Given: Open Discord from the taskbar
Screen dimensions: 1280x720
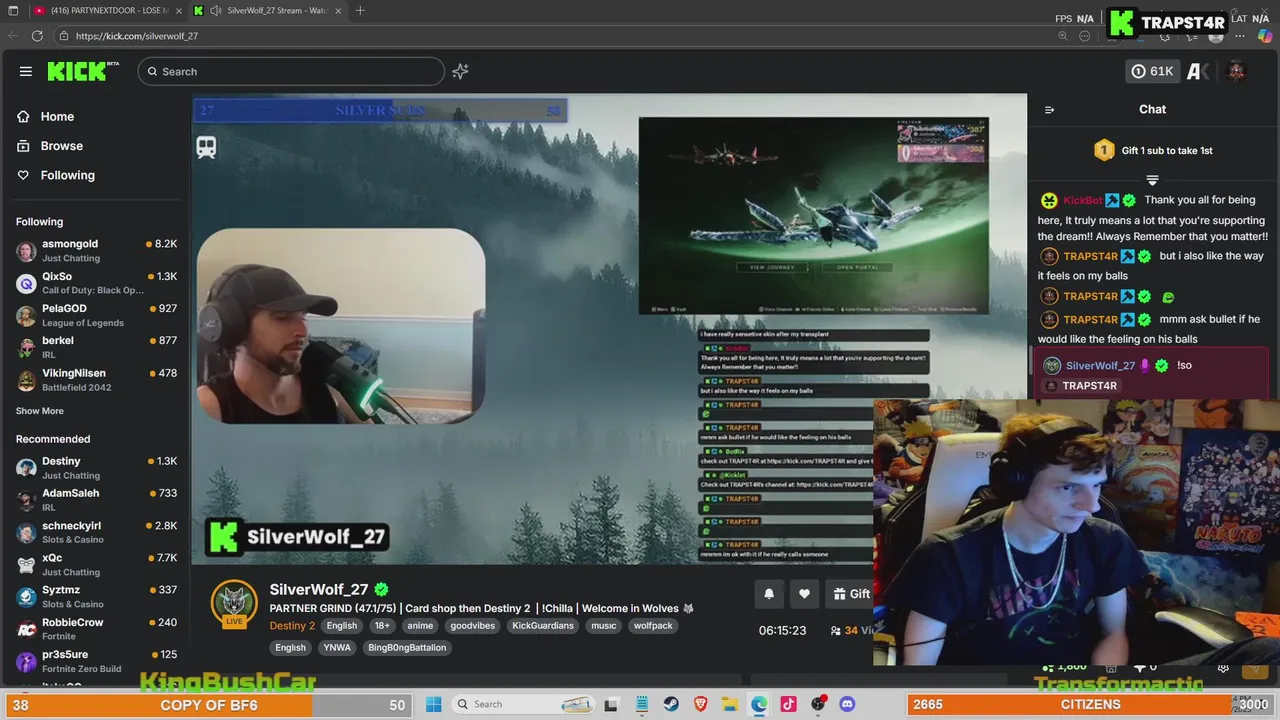Looking at the screenshot, I should coord(847,704).
